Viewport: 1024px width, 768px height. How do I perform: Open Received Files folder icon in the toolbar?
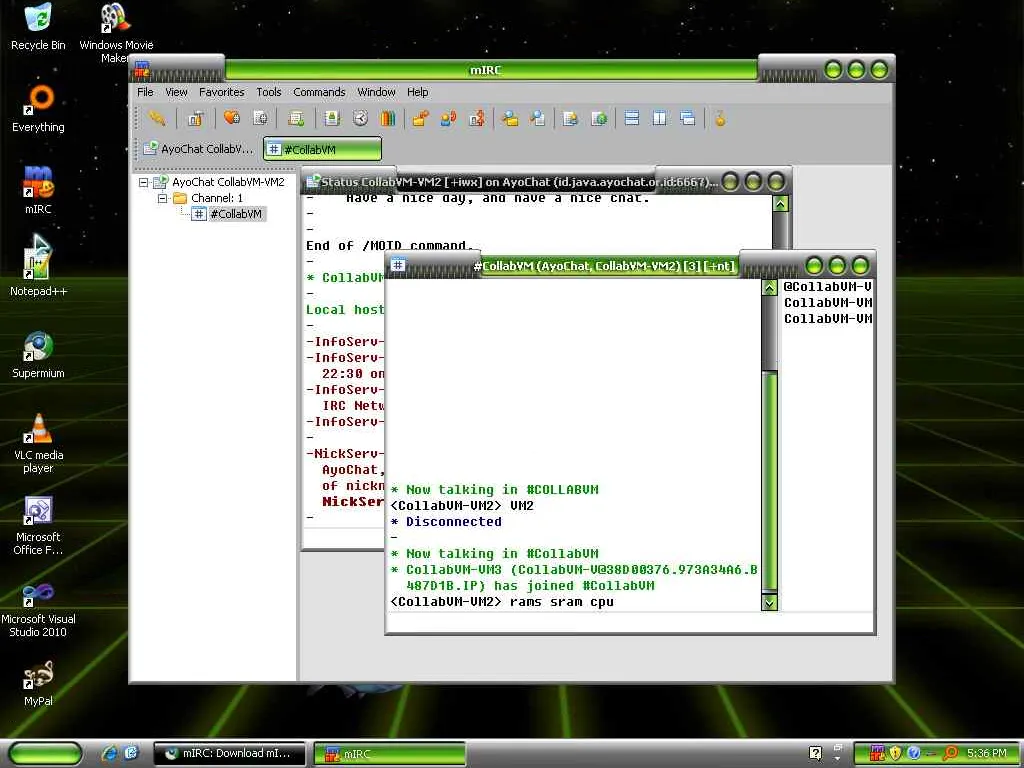[x=510, y=118]
